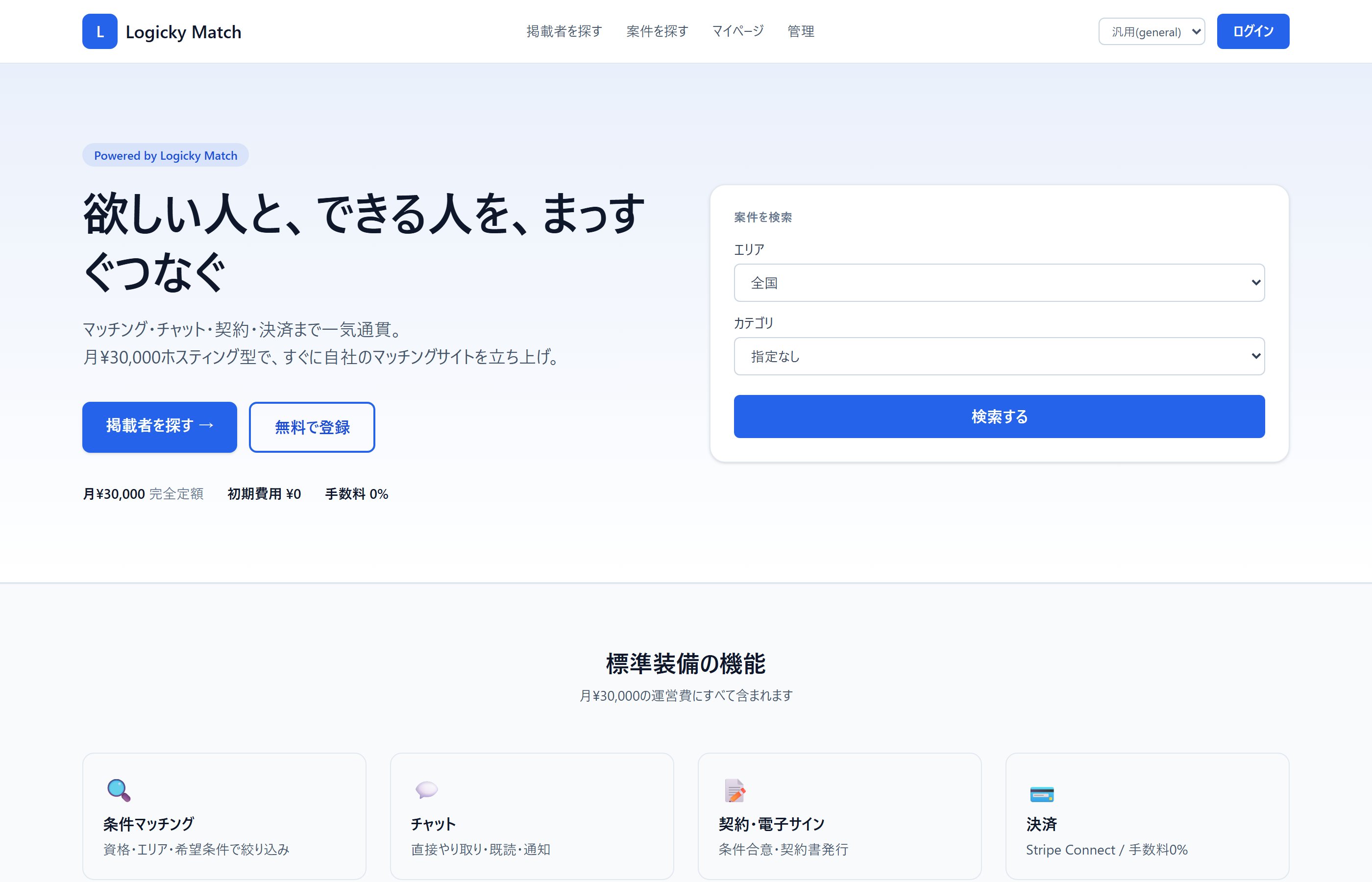
Task: Click the credit card icon on 決済 card
Action: (1042, 794)
